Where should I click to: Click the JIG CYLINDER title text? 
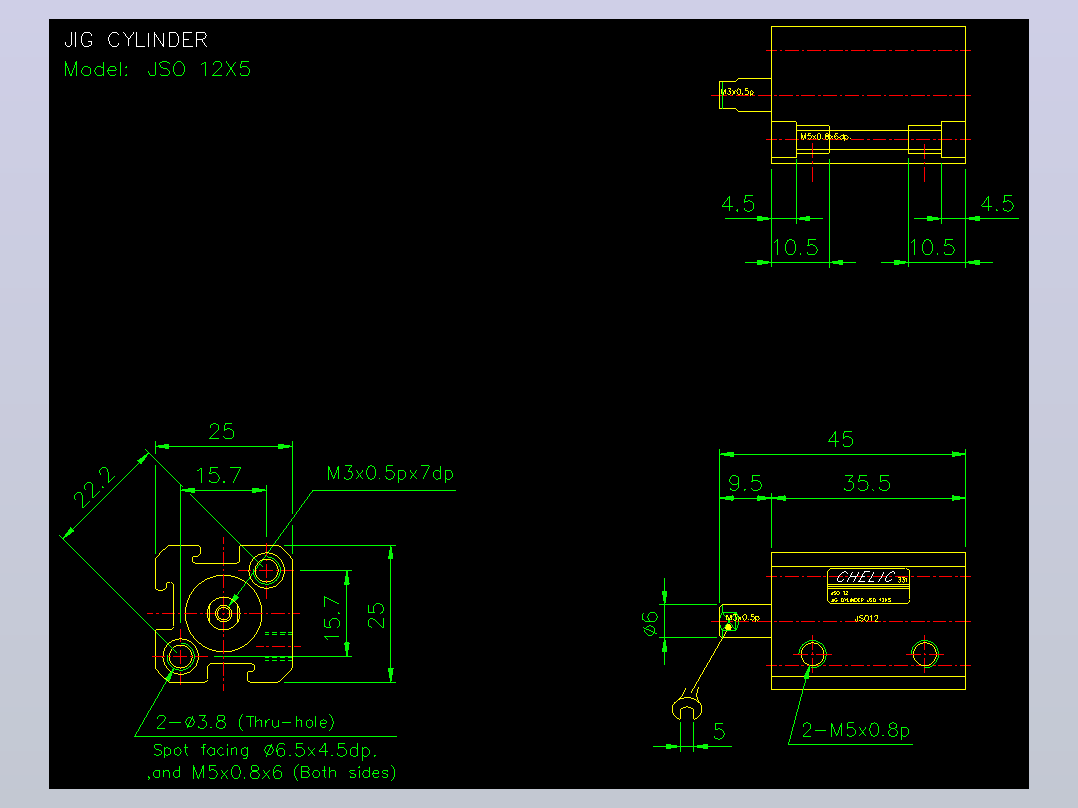pos(135,40)
